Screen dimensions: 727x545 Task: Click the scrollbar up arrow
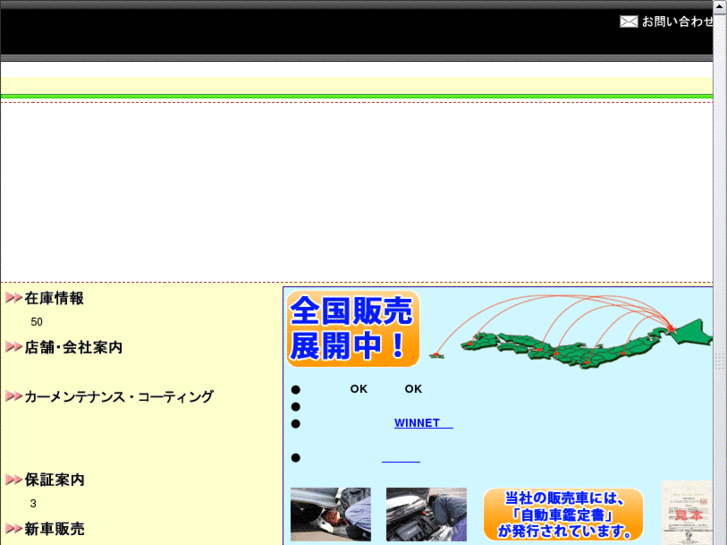pos(720,6)
